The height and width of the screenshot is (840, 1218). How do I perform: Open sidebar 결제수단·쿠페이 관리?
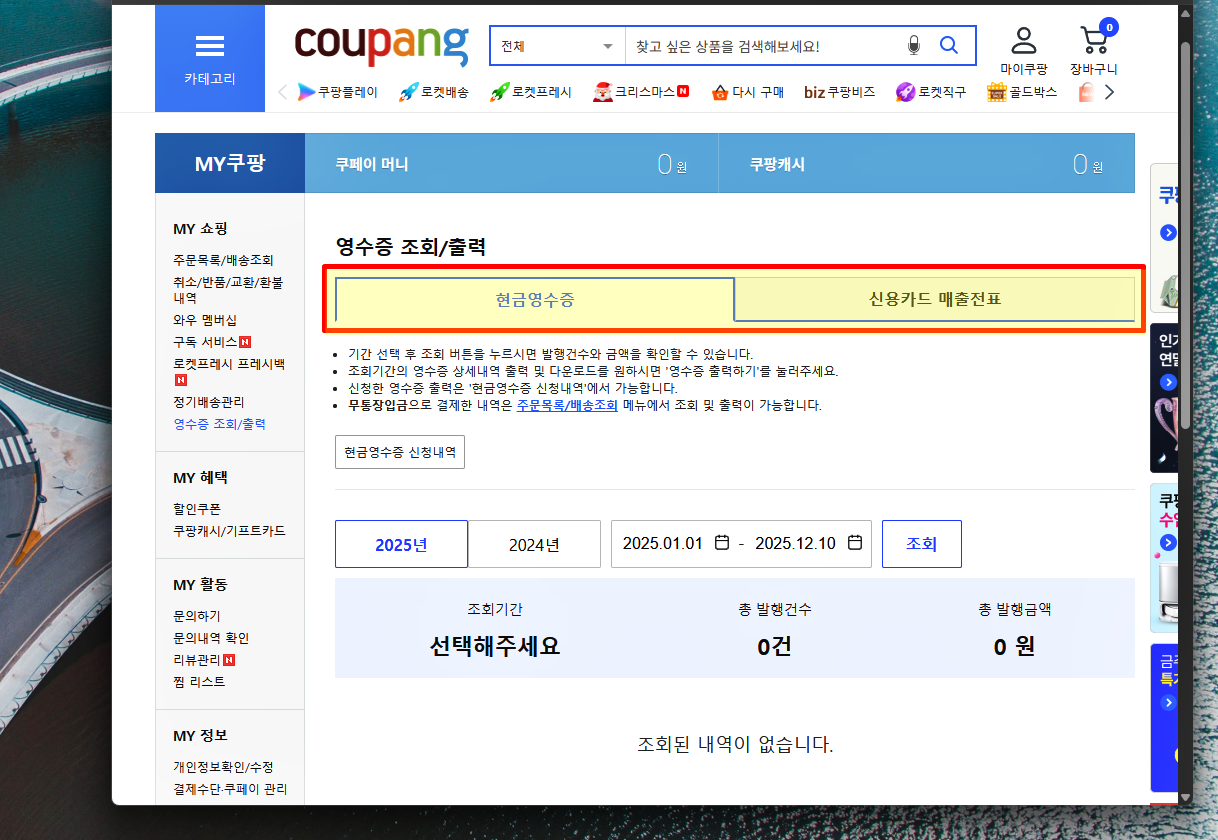pyautogui.click(x=230, y=789)
